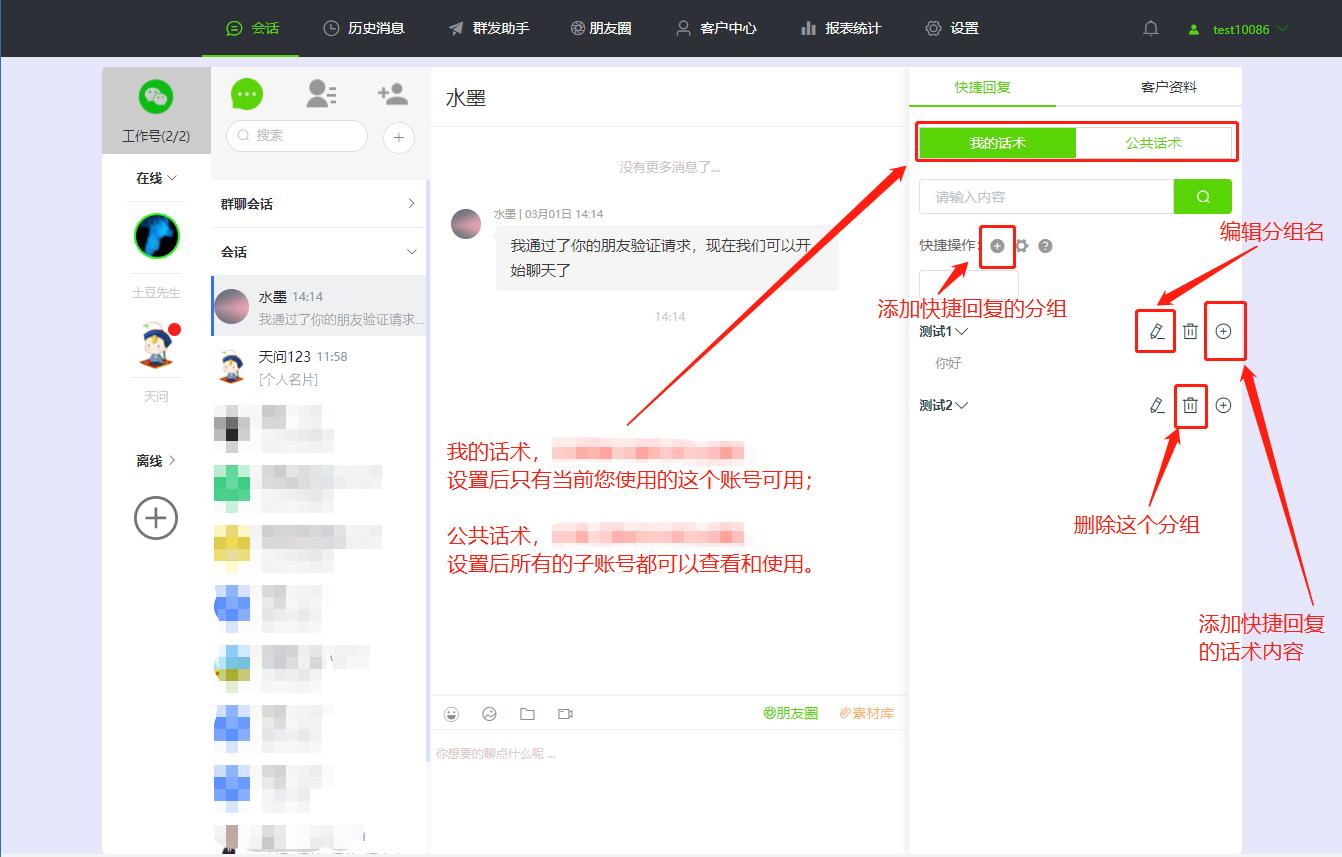Image resolution: width=1342 pixels, height=857 pixels.
Task: Delete group 测试2 with trash icon
Action: 1190,405
